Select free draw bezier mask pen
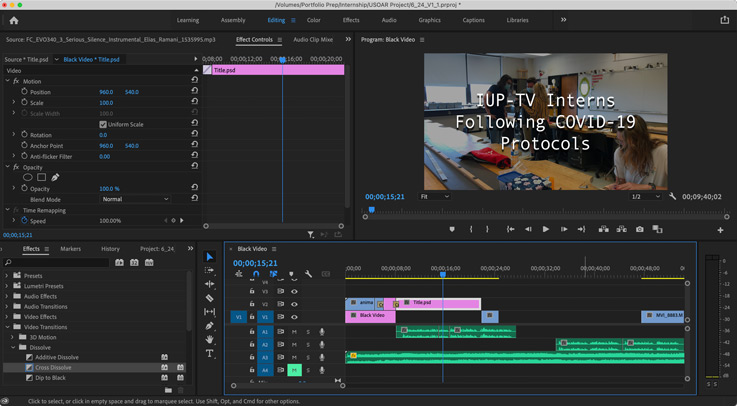Image resolution: width=737 pixels, height=406 pixels. (55, 178)
